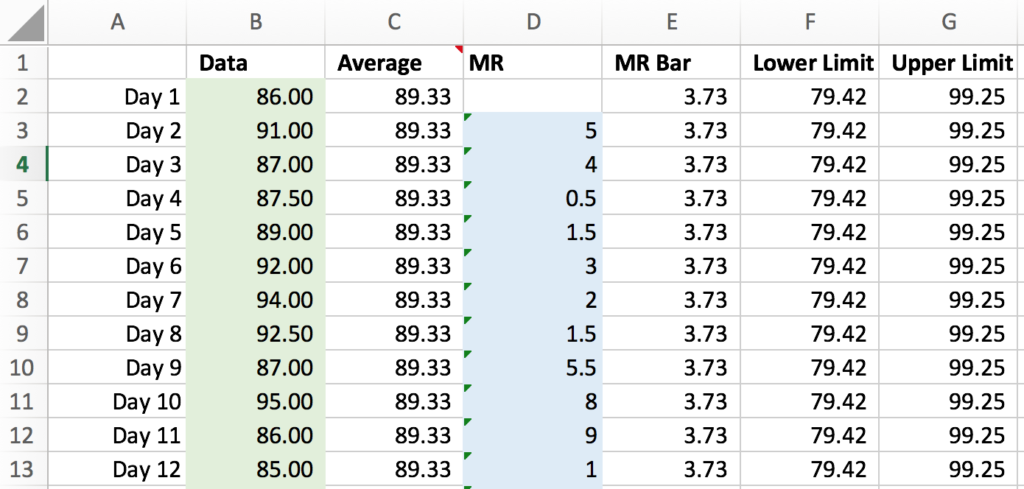Image resolution: width=1024 pixels, height=489 pixels.
Task: Click the 91.00 data cell
Action: pyautogui.click(x=255, y=131)
